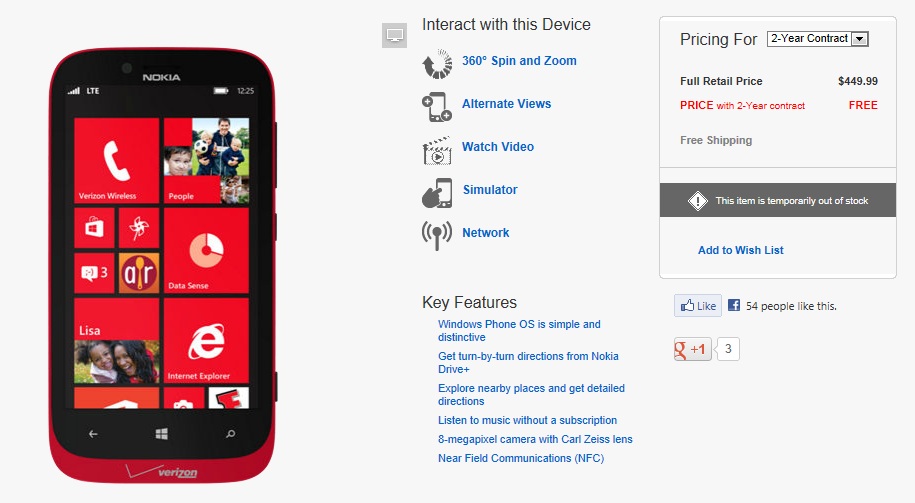Screen dimensions: 915x503
Task: Click the gray monitor icon beside Interact heading
Action: click(x=395, y=36)
